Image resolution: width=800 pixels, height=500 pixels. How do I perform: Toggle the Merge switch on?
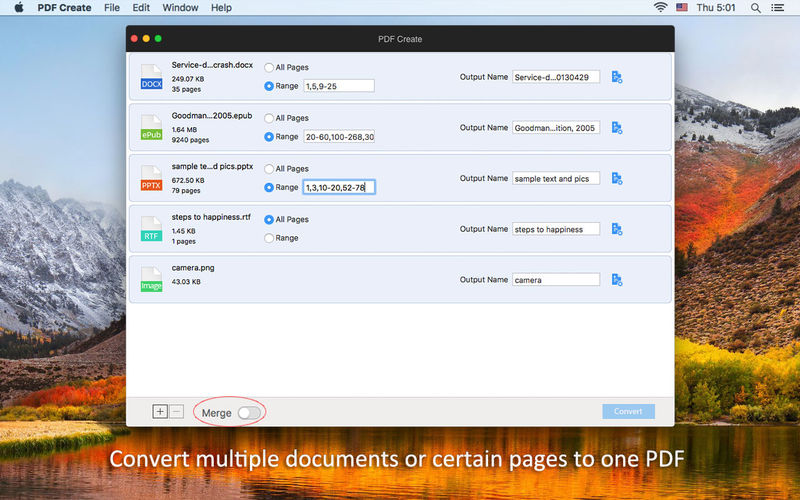click(x=249, y=413)
